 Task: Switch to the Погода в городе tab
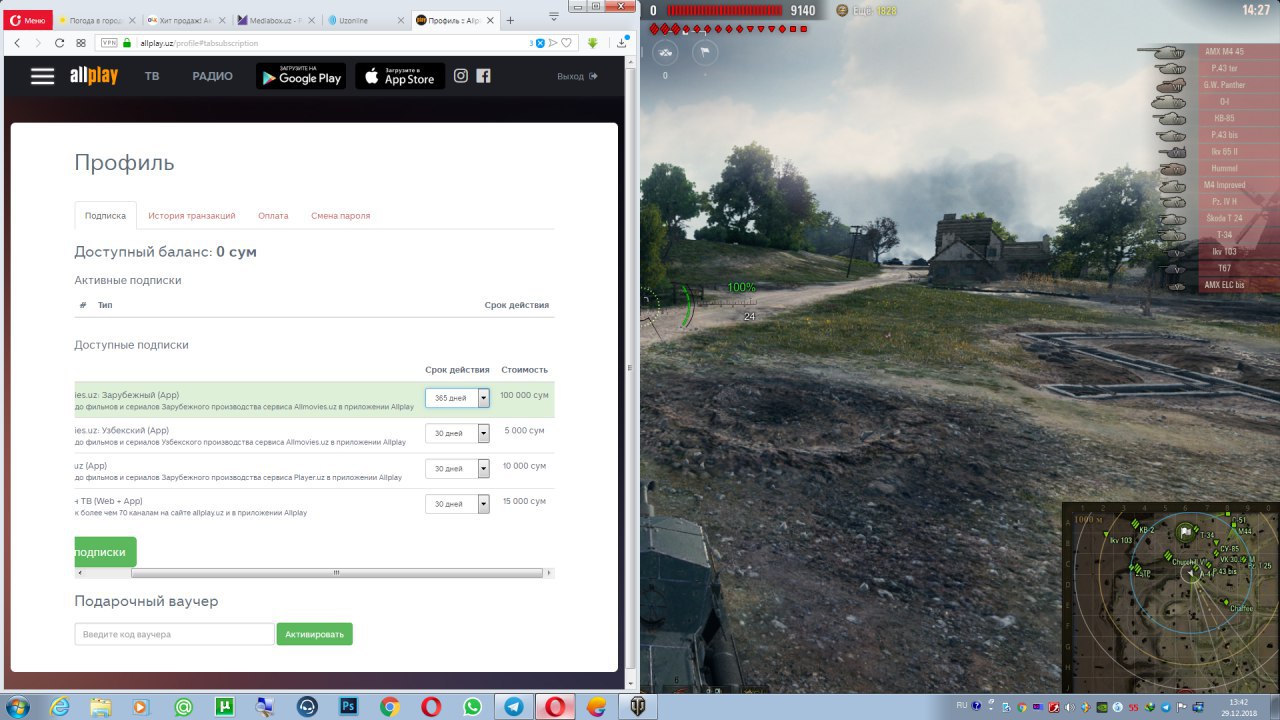tap(96, 20)
